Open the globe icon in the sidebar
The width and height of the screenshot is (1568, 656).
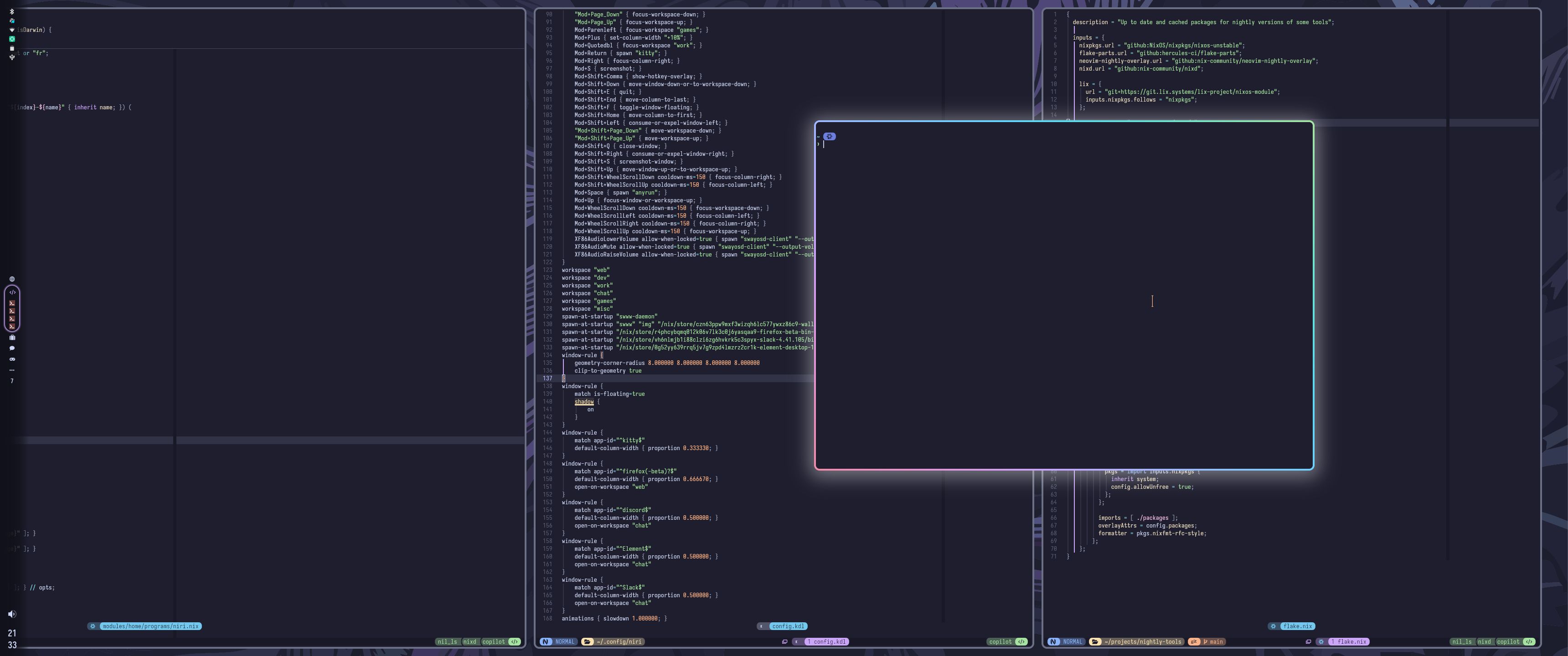tap(11, 279)
